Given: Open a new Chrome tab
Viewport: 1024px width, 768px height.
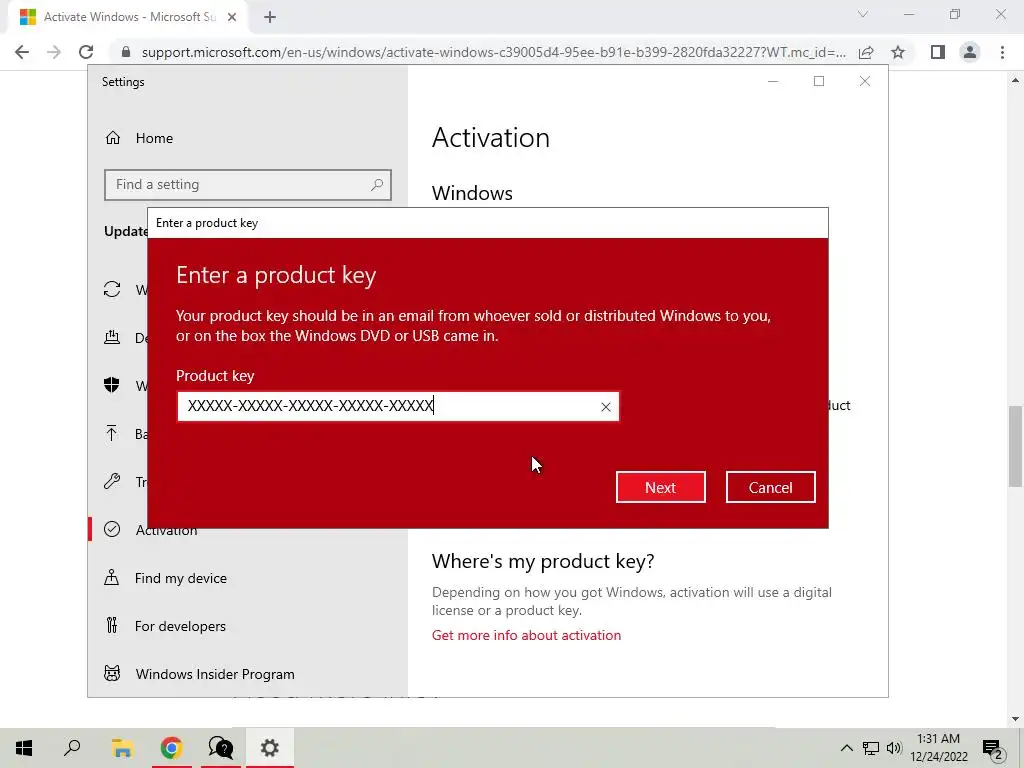Looking at the screenshot, I should (270, 18).
